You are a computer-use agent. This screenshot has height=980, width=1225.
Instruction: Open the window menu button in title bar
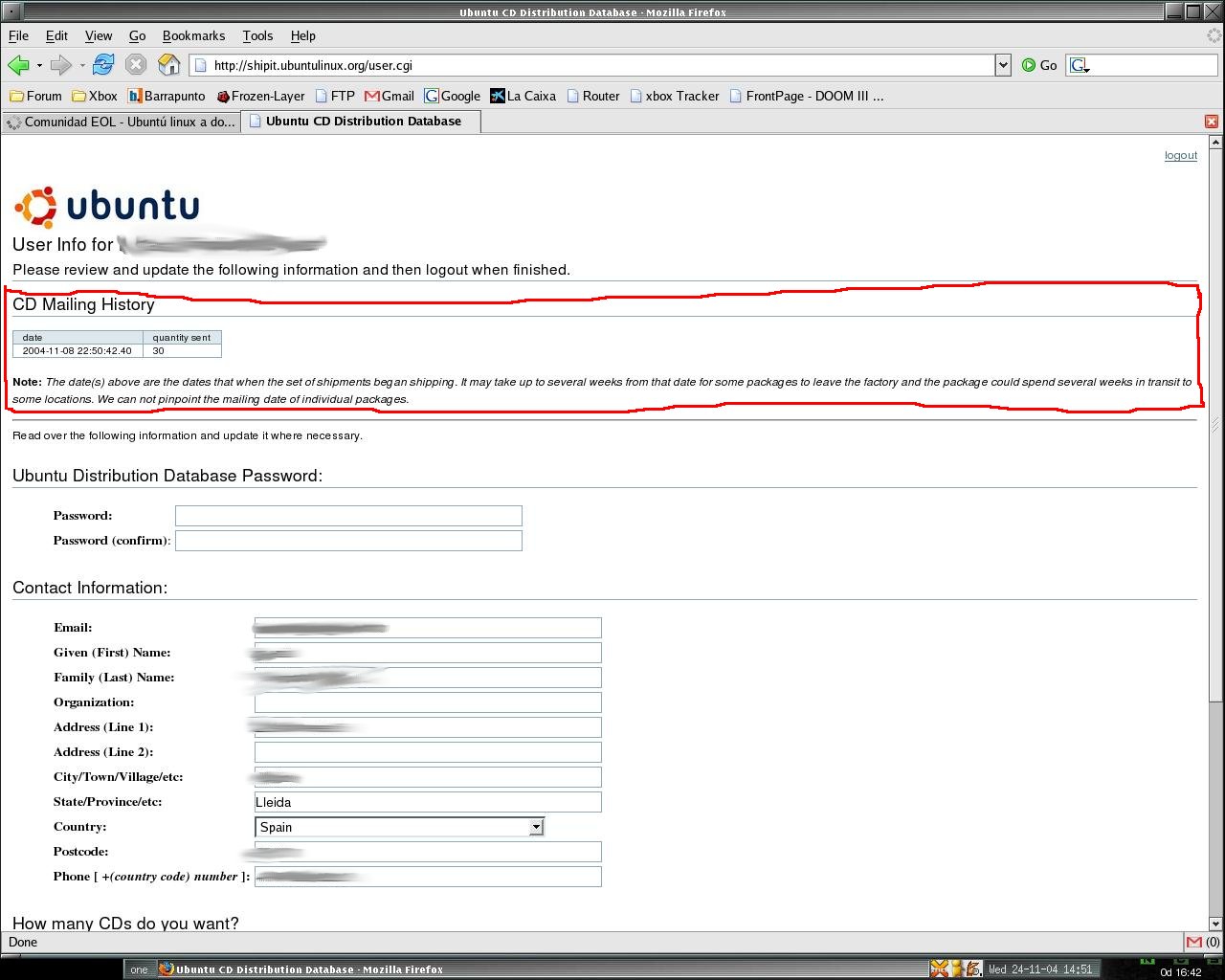click(11, 11)
